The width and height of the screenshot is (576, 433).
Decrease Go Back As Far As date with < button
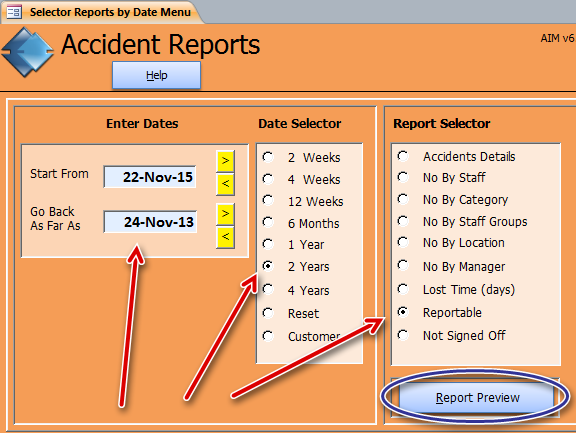[225, 237]
